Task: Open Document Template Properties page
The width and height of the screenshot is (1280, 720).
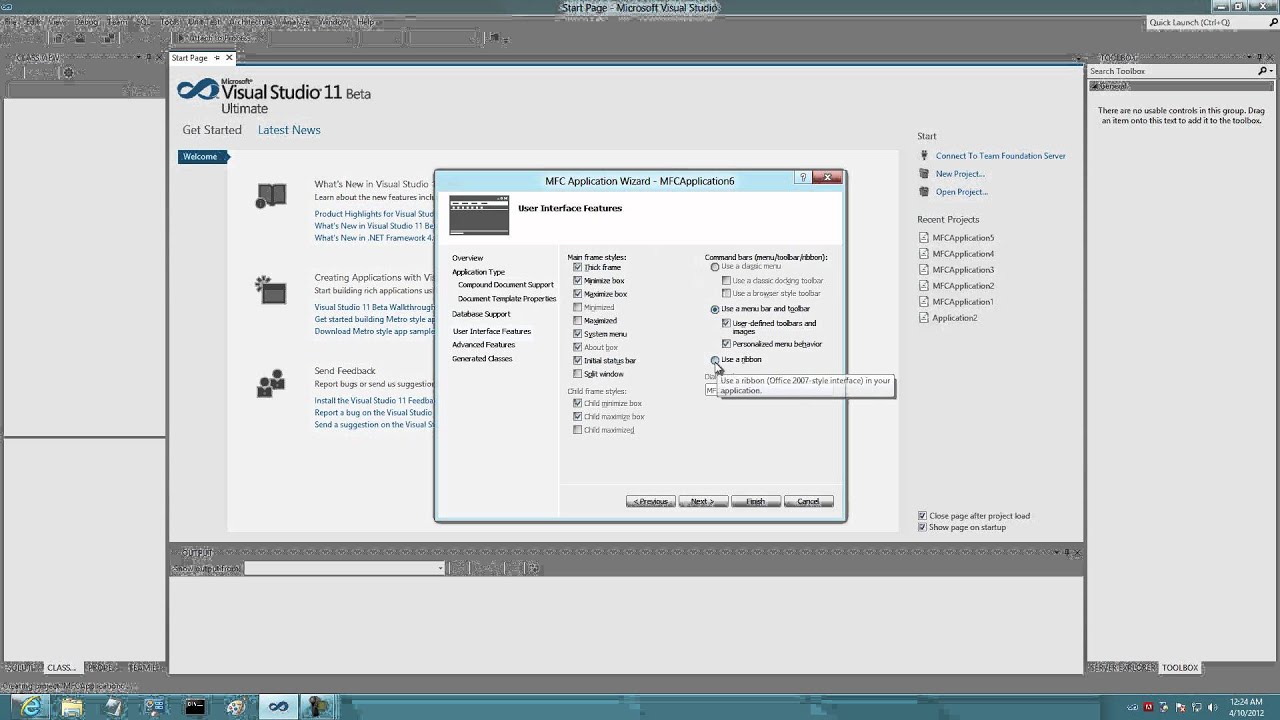Action: [x=507, y=299]
